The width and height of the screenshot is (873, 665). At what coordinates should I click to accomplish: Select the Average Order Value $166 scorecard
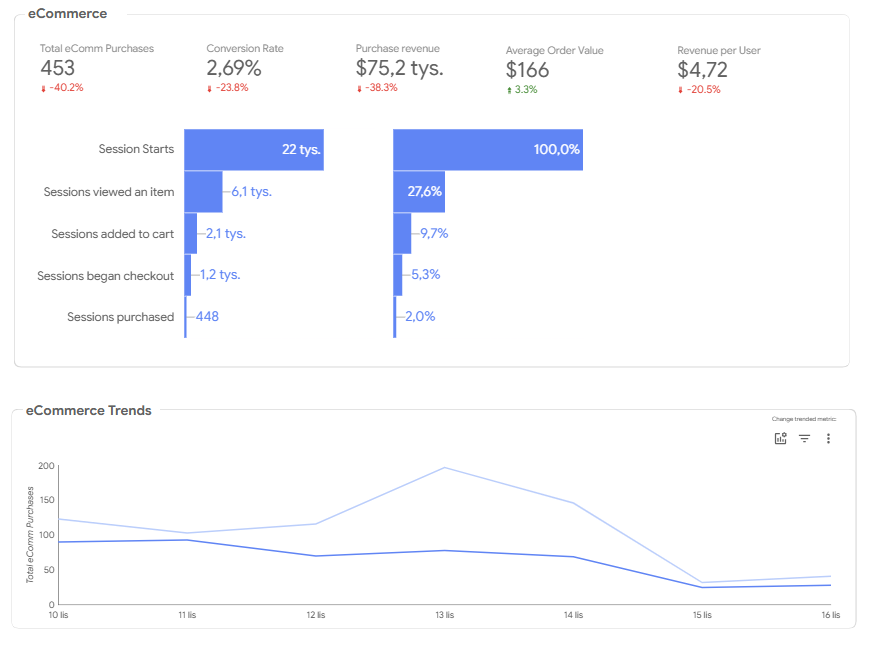[x=555, y=70]
